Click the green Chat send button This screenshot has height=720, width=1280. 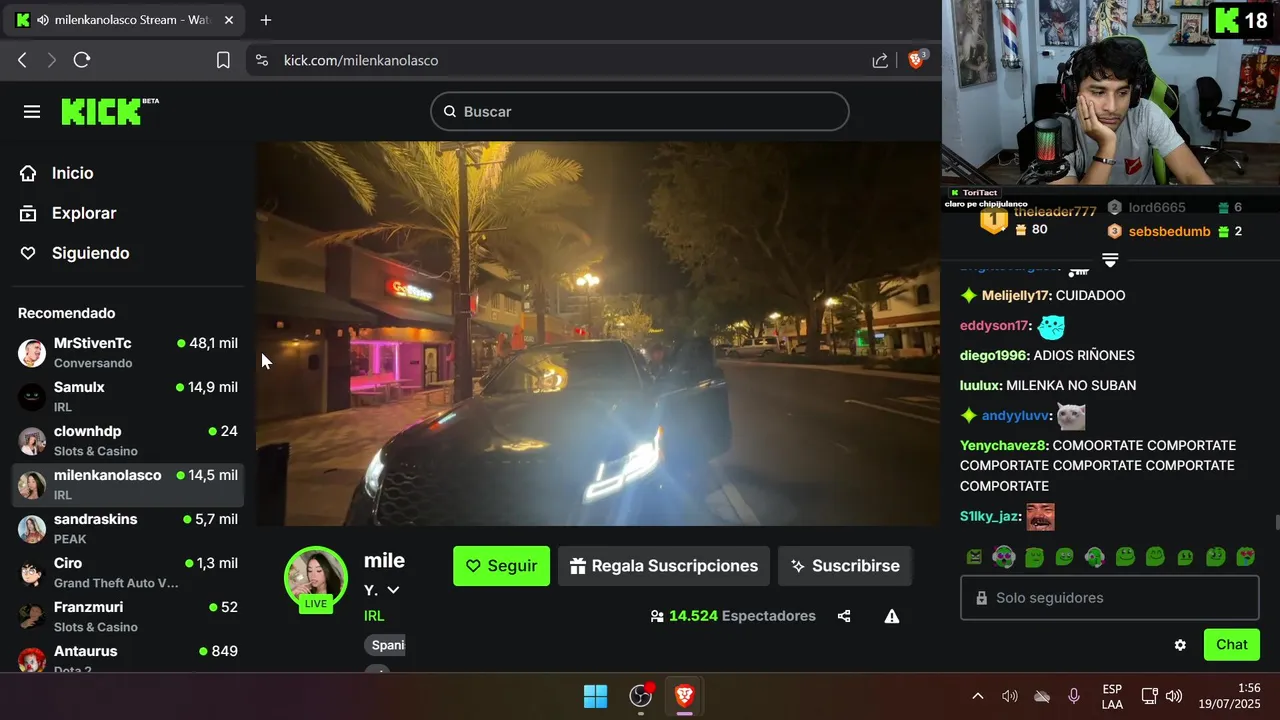tap(1231, 645)
